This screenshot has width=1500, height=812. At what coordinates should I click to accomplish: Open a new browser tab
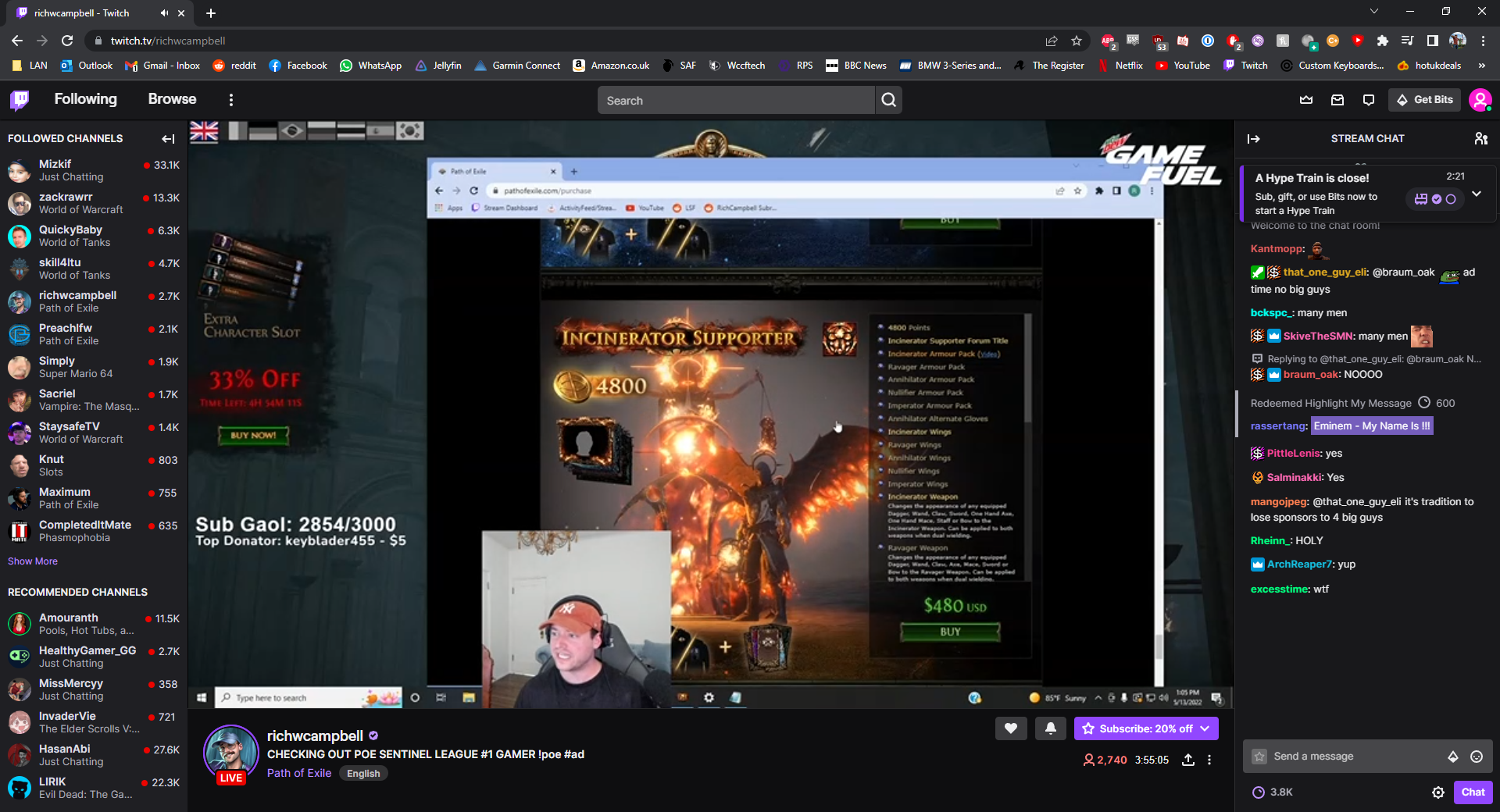(211, 13)
